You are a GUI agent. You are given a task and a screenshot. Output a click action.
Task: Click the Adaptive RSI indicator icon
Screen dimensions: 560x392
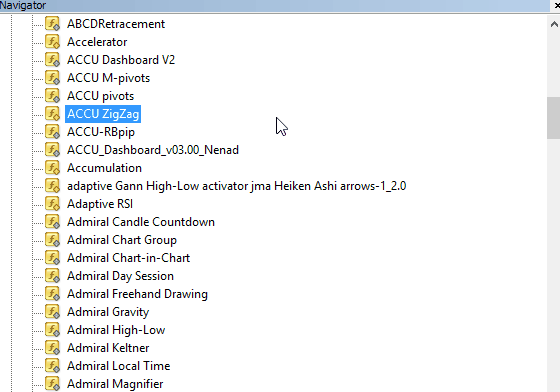tap(52, 204)
